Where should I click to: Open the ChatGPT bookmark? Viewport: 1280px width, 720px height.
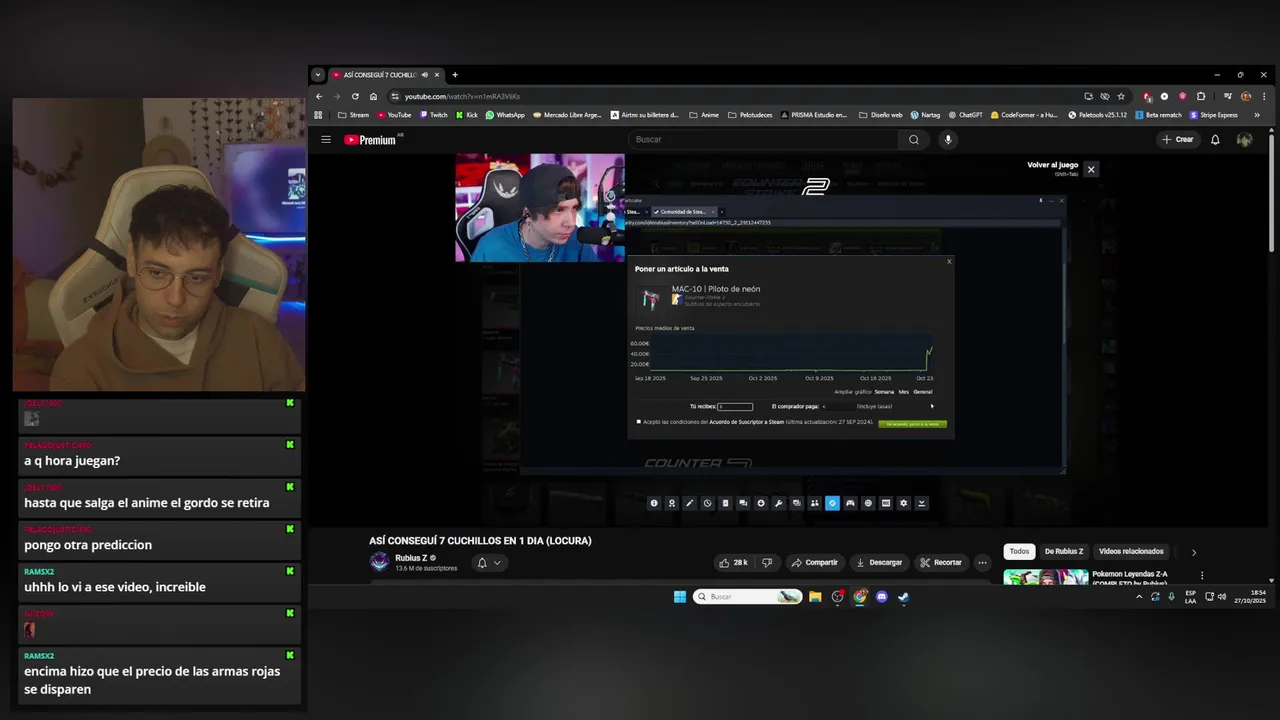pyautogui.click(x=965, y=115)
